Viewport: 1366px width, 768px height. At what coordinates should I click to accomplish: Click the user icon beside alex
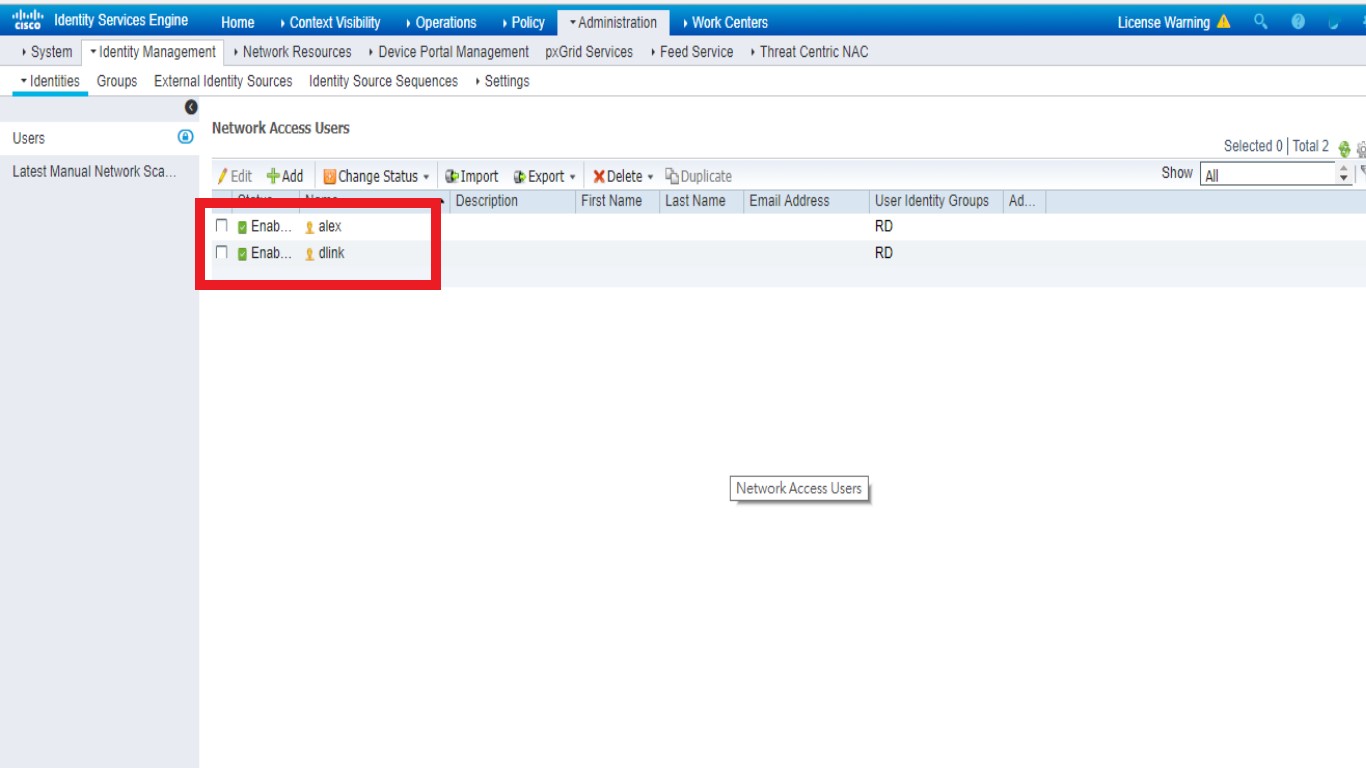309,227
